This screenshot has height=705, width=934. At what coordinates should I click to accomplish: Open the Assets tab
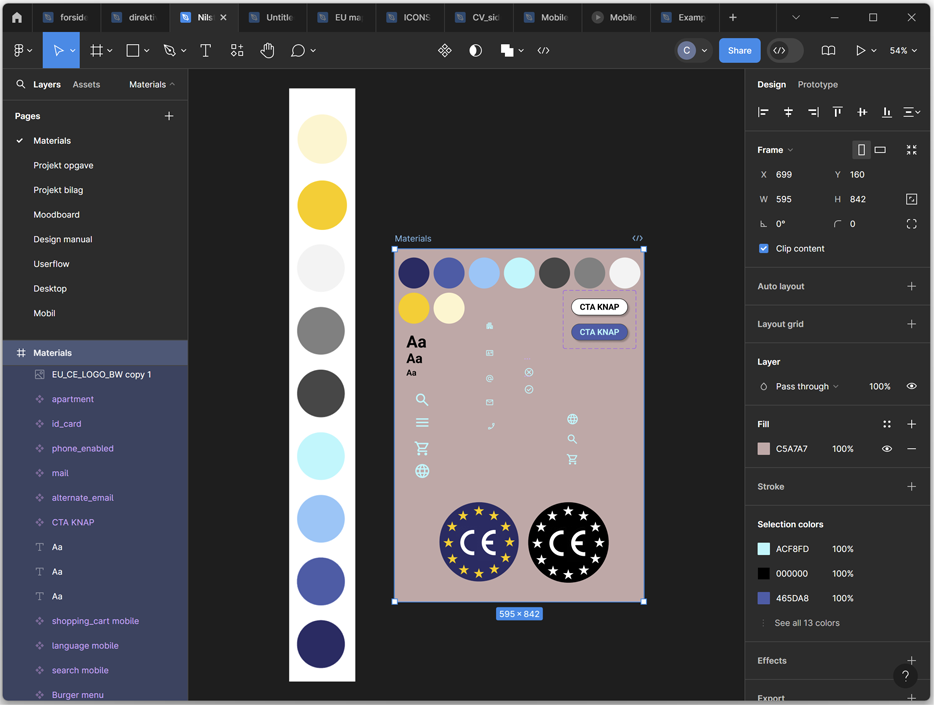86,85
